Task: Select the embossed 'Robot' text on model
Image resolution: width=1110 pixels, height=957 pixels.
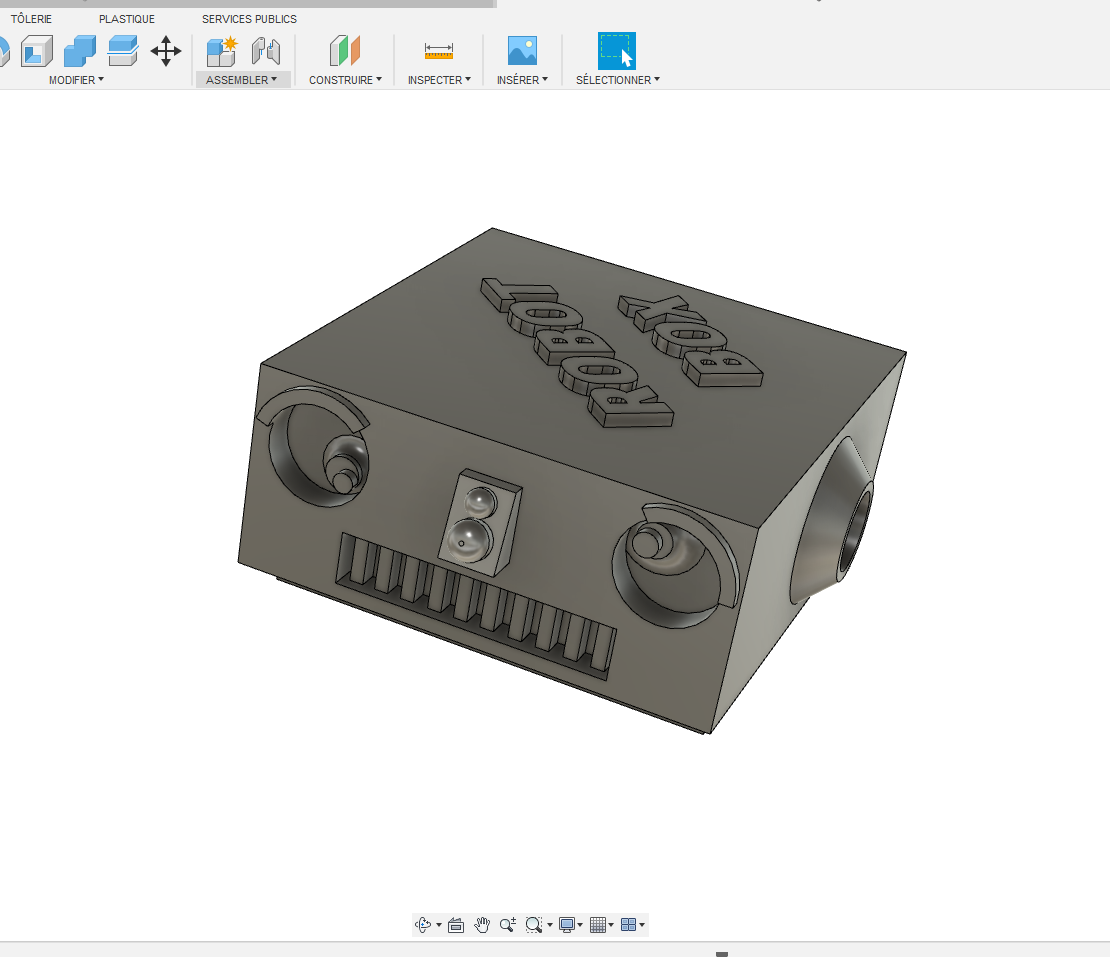Action: pyautogui.click(x=577, y=352)
